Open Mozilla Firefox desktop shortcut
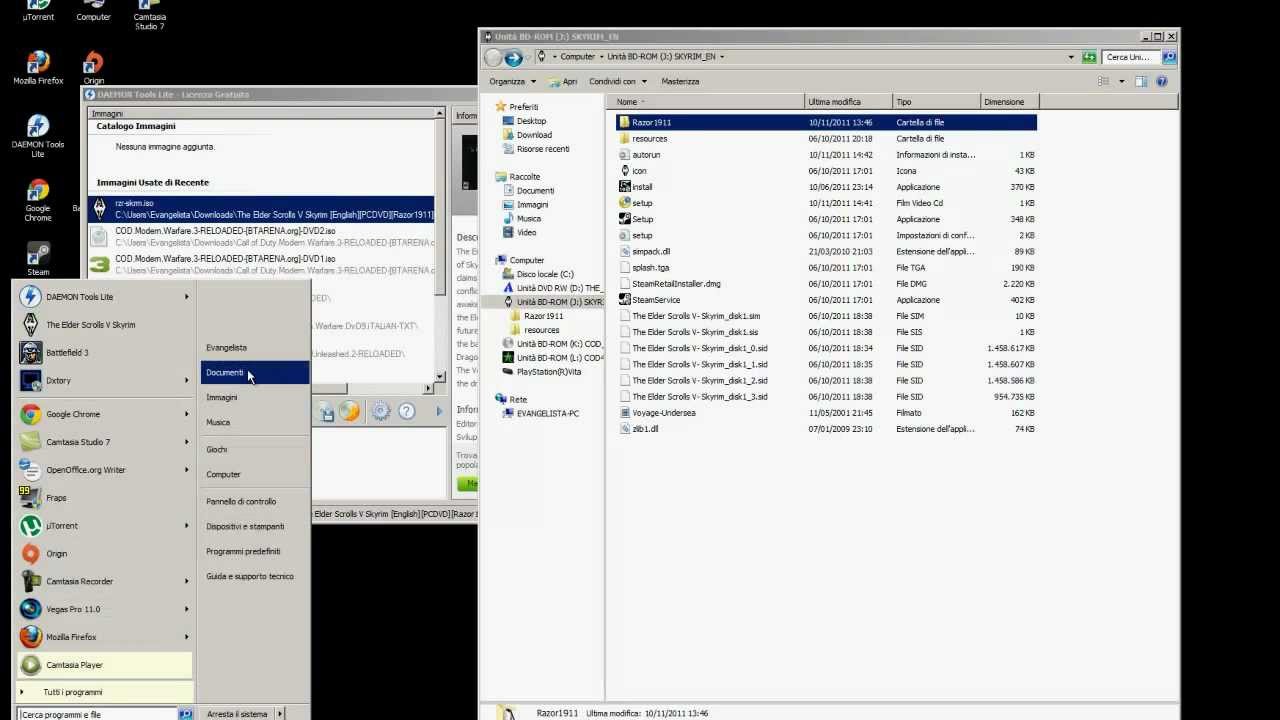The width and height of the screenshot is (1280, 720). pos(38,68)
